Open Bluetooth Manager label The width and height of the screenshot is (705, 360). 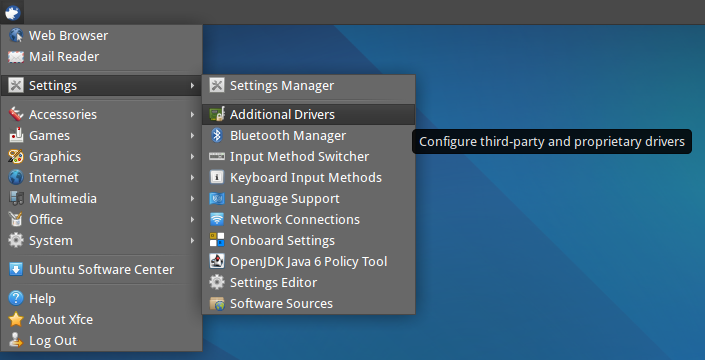[288, 135]
